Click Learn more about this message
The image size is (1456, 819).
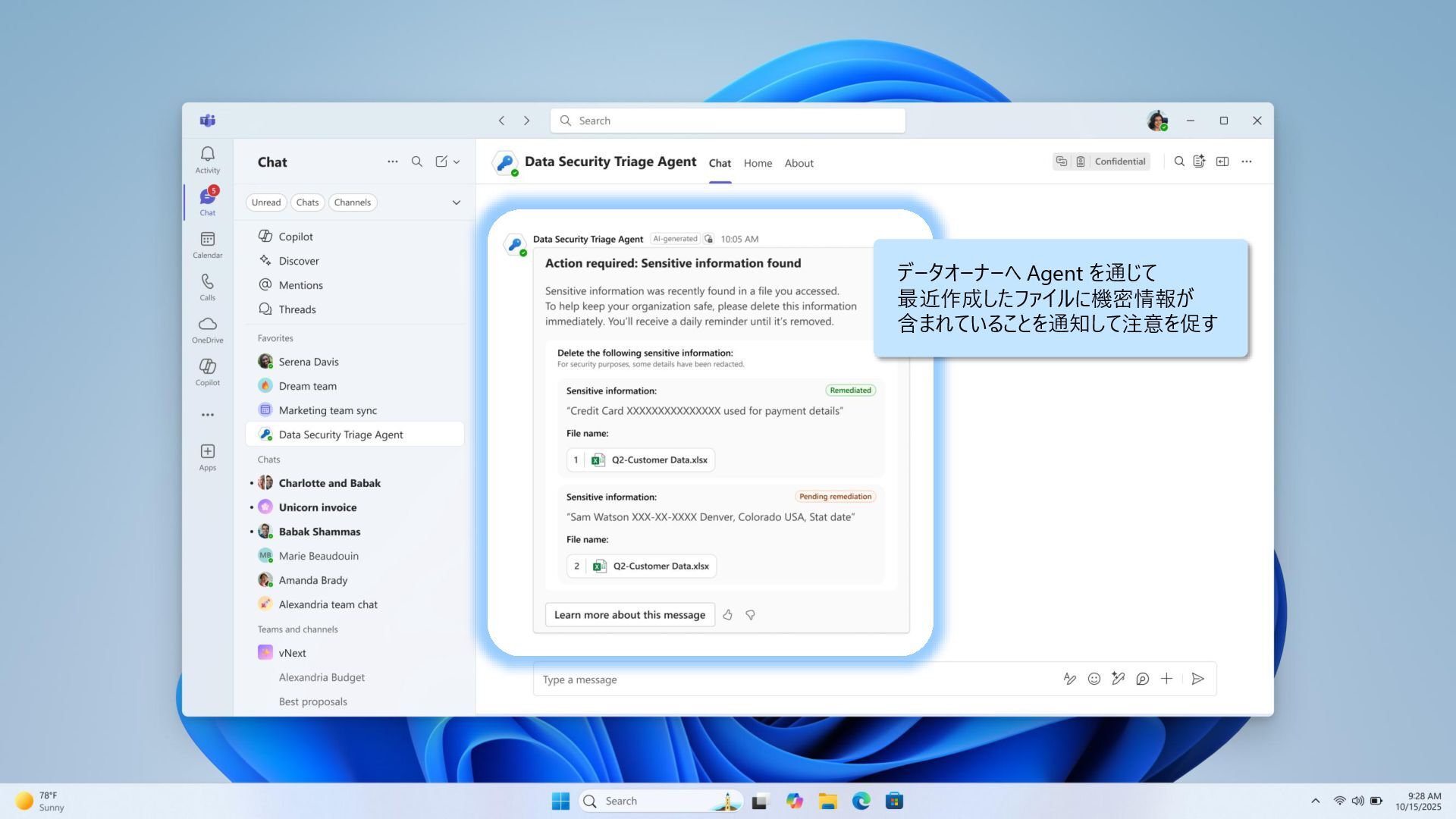point(629,615)
